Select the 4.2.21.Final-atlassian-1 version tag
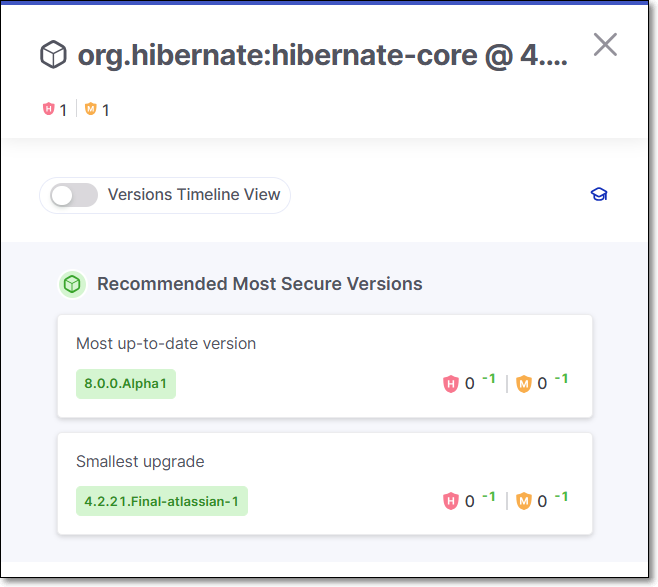 [162, 501]
